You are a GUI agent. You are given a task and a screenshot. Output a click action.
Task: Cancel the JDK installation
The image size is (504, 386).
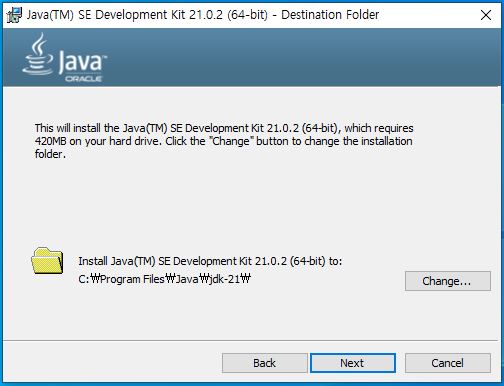tap(448, 363)
